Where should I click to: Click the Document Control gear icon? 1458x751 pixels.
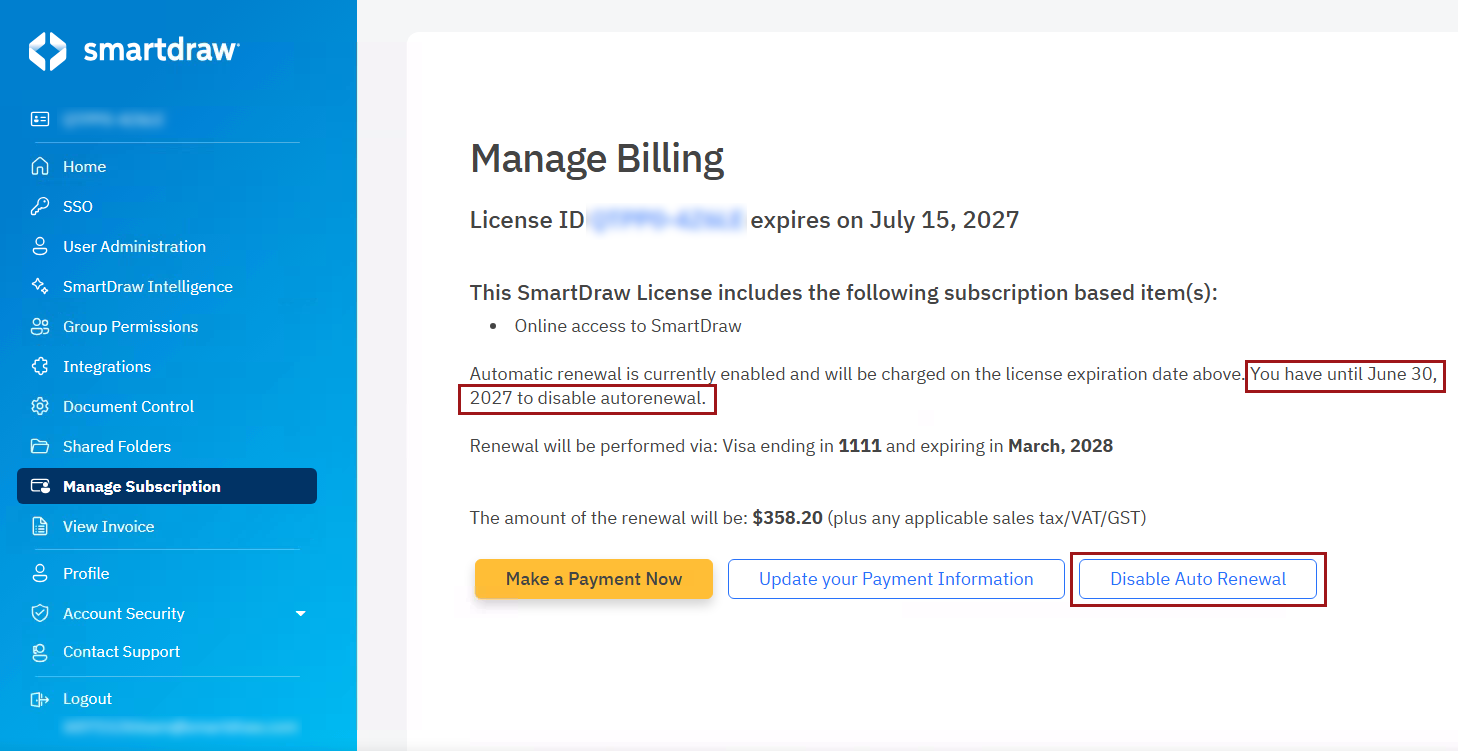point(40,406)
